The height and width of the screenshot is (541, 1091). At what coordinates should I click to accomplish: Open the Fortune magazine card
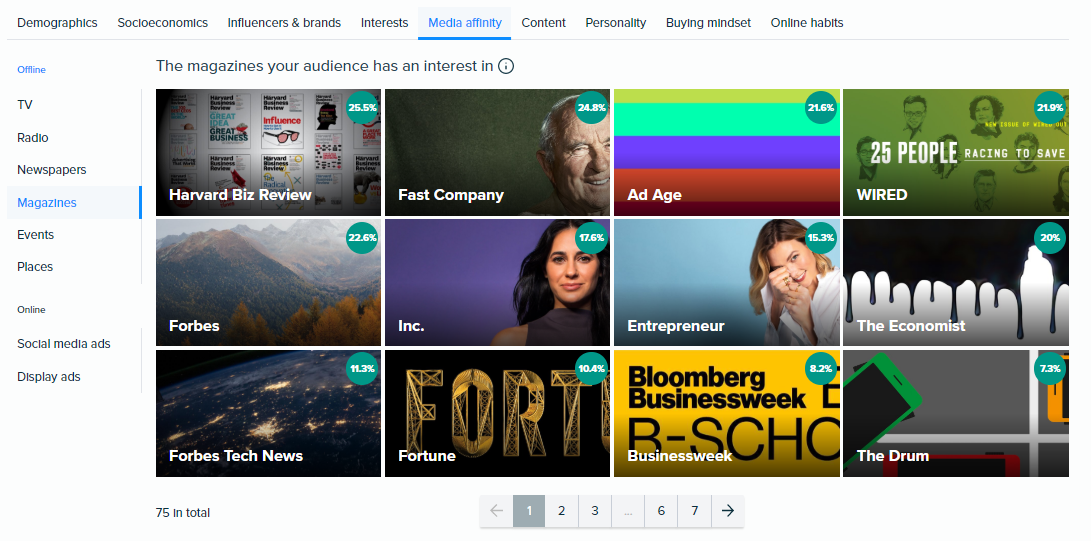[x=497, y=413]
